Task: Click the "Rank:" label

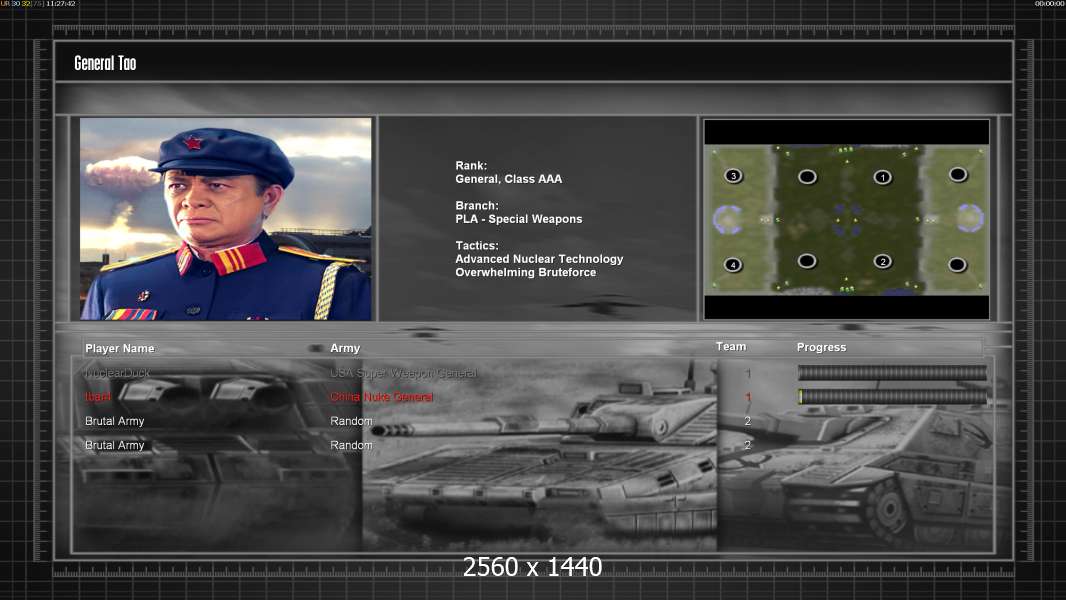Action: 471,165
